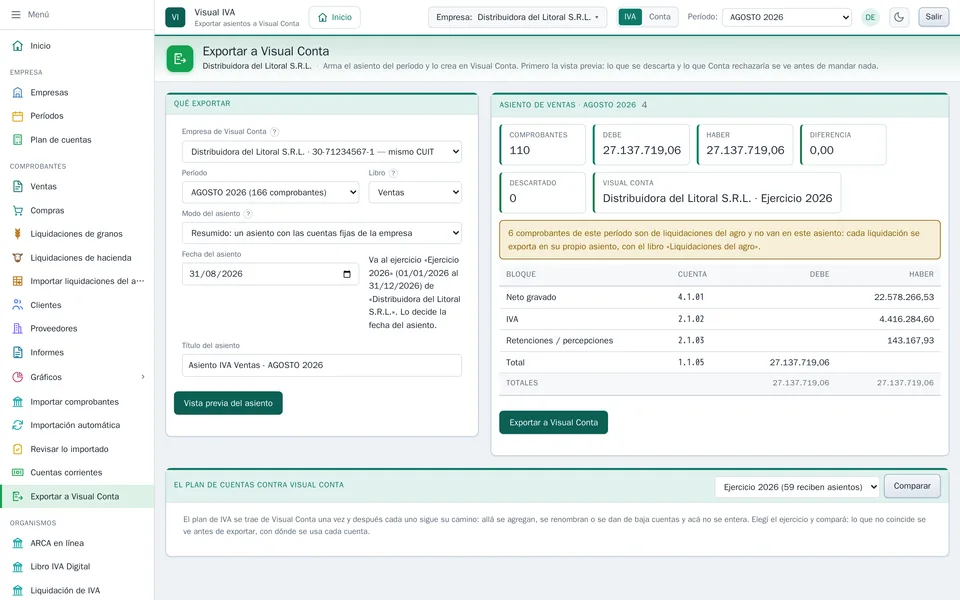Click the Importación automática sync icon
The width and height of the screenshot is (960, 600).
(x=18, y=425)
